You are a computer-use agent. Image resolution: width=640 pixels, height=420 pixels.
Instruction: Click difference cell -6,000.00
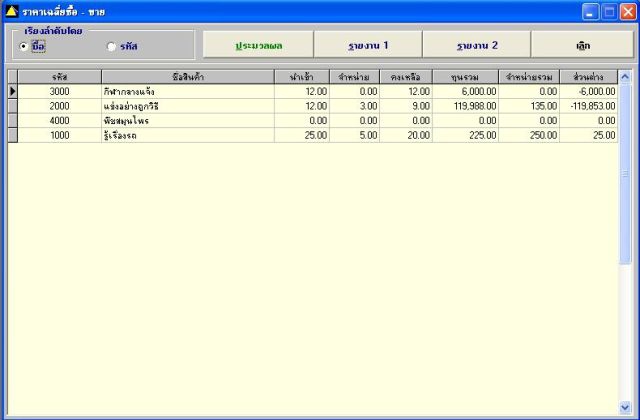[x=589, y=91]
